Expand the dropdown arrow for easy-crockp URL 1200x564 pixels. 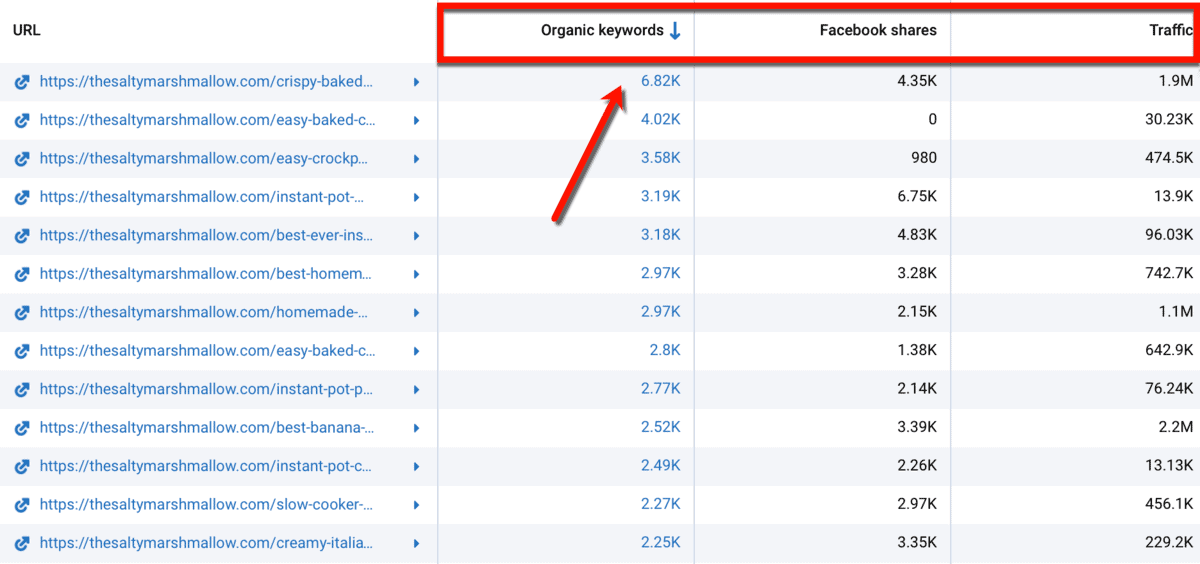point(417,158)
